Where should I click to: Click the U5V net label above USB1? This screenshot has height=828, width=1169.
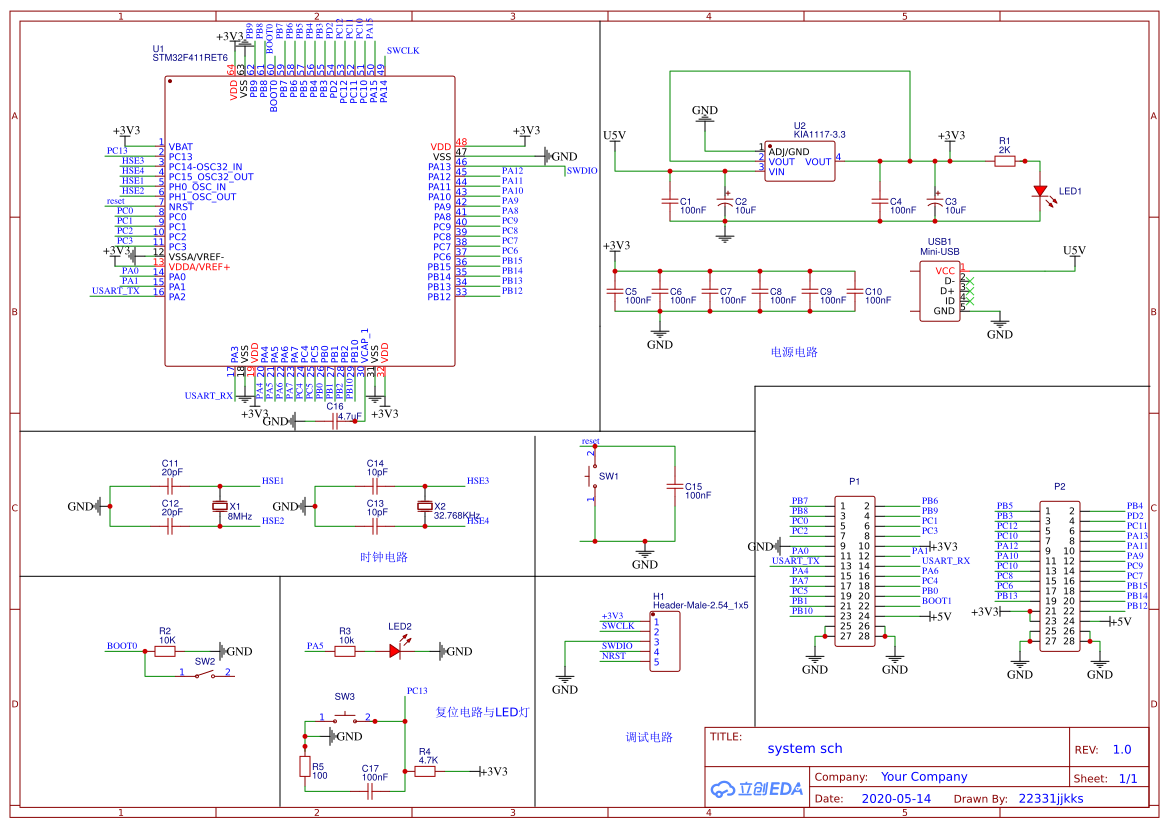(1074, 250)
